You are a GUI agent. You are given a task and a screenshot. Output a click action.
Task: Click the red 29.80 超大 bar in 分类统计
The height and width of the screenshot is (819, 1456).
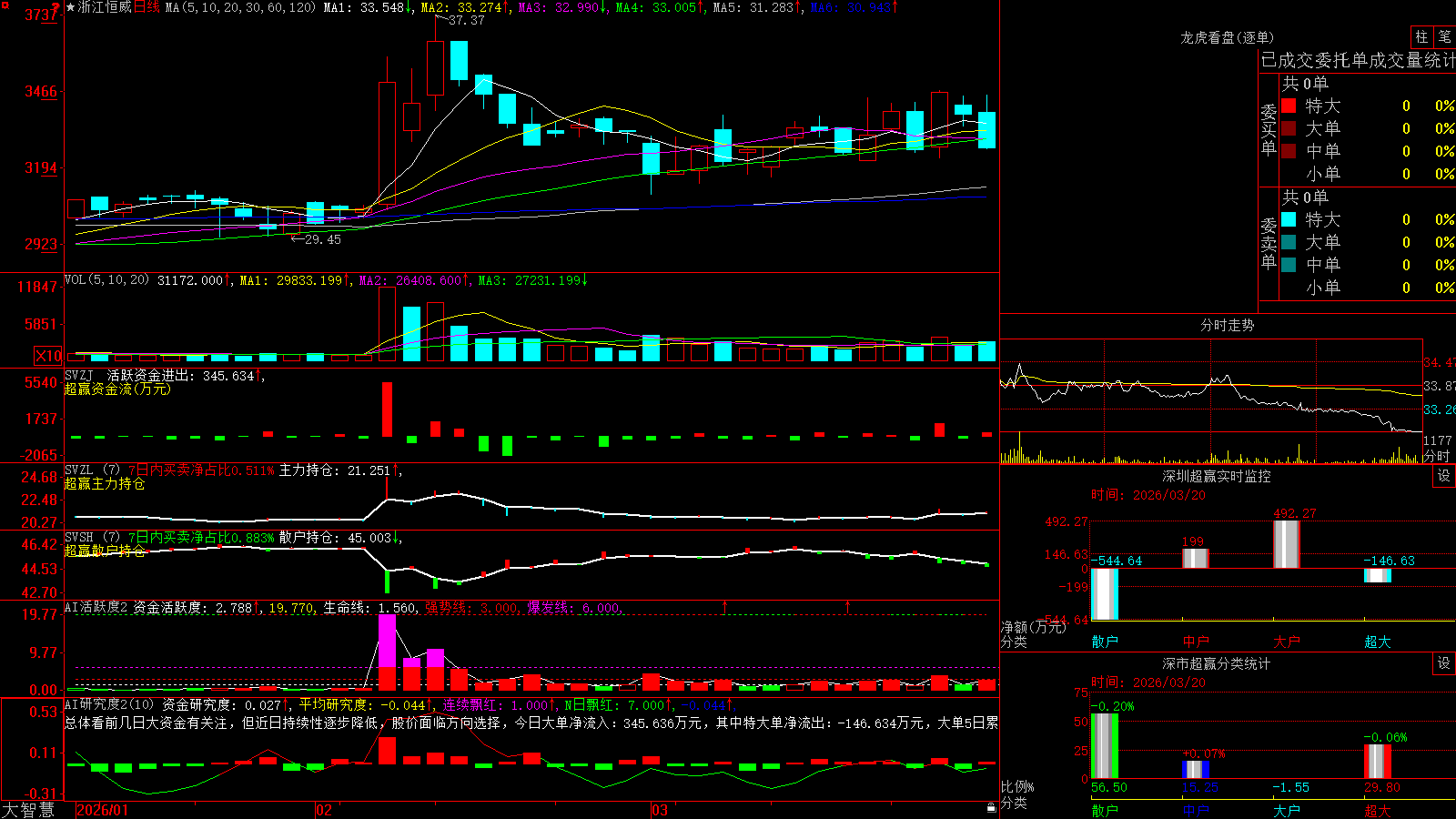1377,762
